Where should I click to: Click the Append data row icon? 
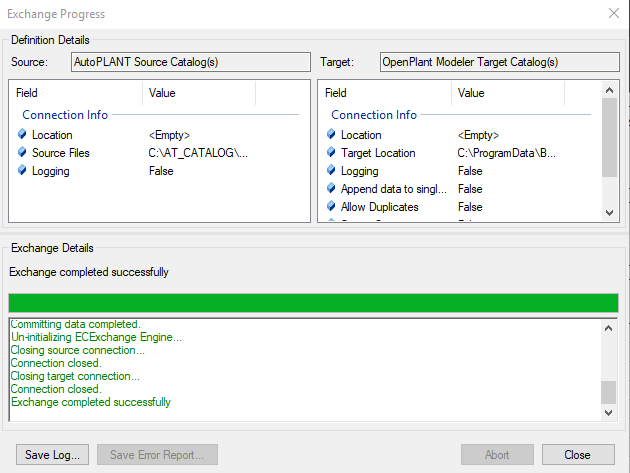(x=331, y=188)
